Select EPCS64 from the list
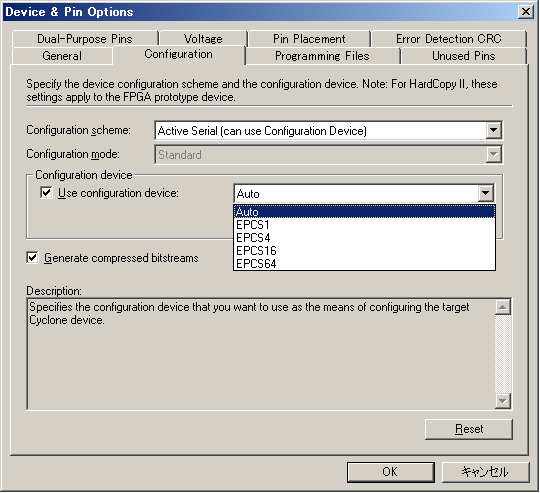Viewport: 540px width, 493px height. tap(364, 264)
